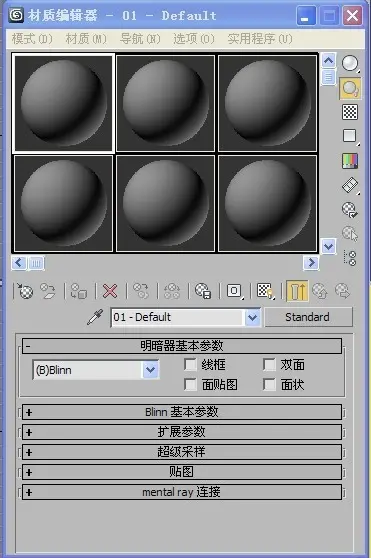Enable the 线框 checkbox
The width and height of the screenshot is (371, 558).
[190, 364]
